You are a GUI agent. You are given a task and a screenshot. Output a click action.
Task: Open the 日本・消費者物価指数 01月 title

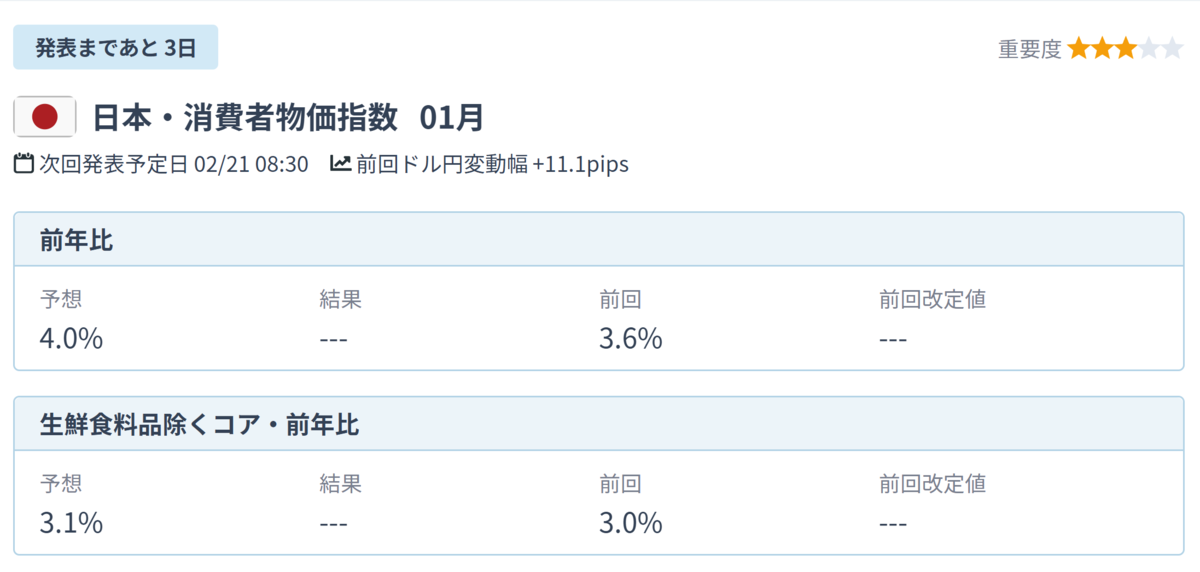point(288,118)
